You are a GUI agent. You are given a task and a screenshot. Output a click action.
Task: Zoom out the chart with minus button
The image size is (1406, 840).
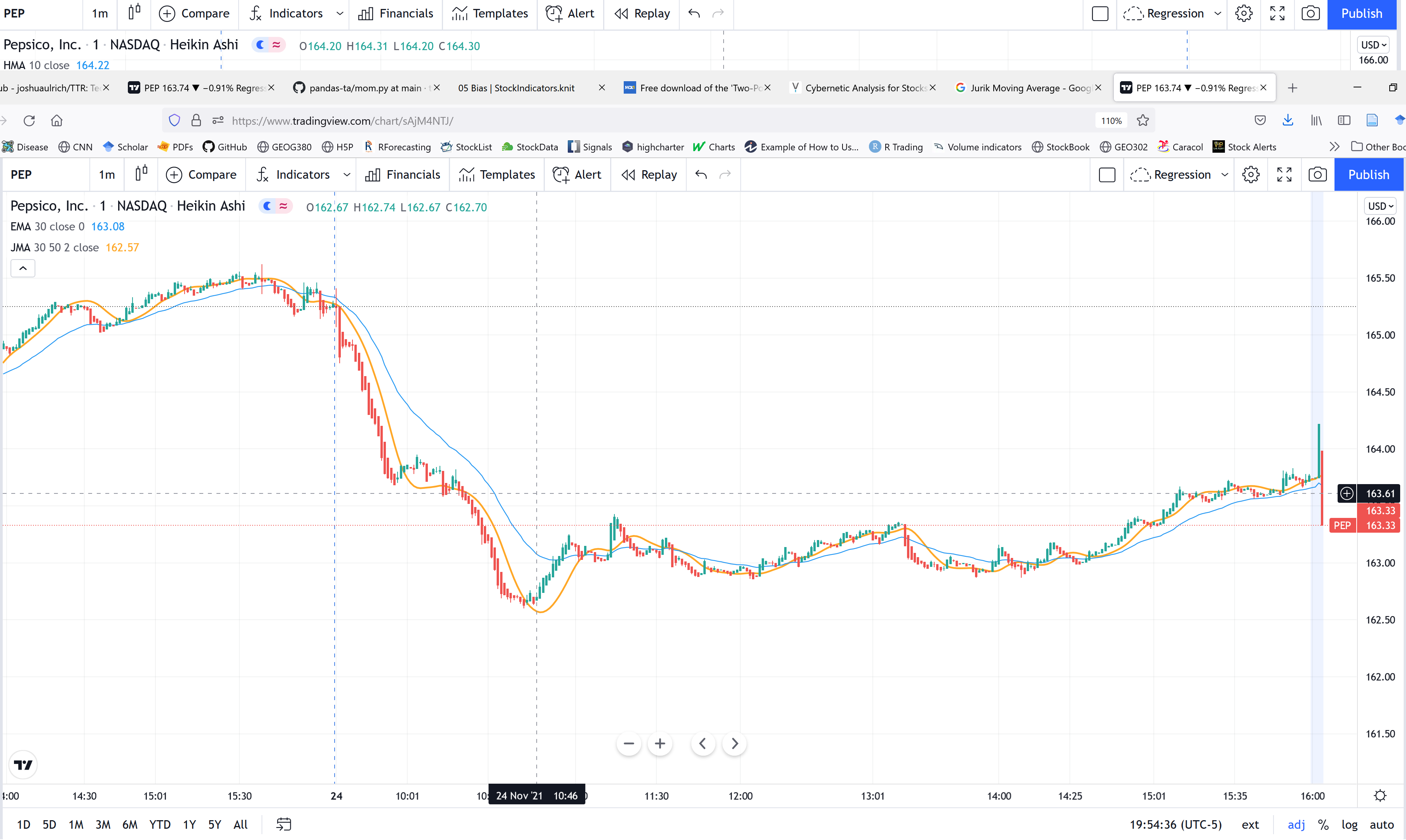coord(628,743)
